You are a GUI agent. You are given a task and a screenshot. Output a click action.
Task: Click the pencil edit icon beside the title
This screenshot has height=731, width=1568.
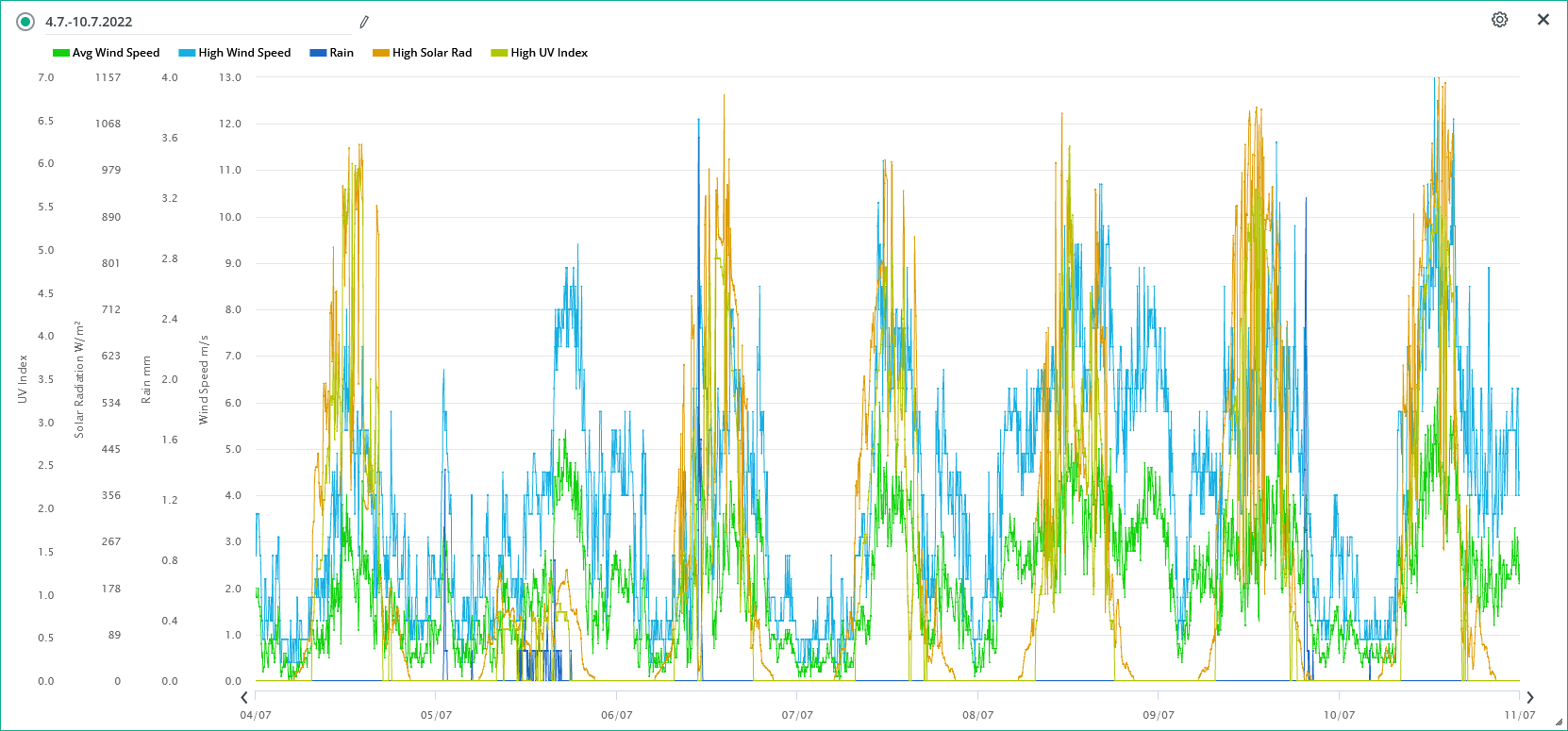pyautogui.click(x=364, y=22)
